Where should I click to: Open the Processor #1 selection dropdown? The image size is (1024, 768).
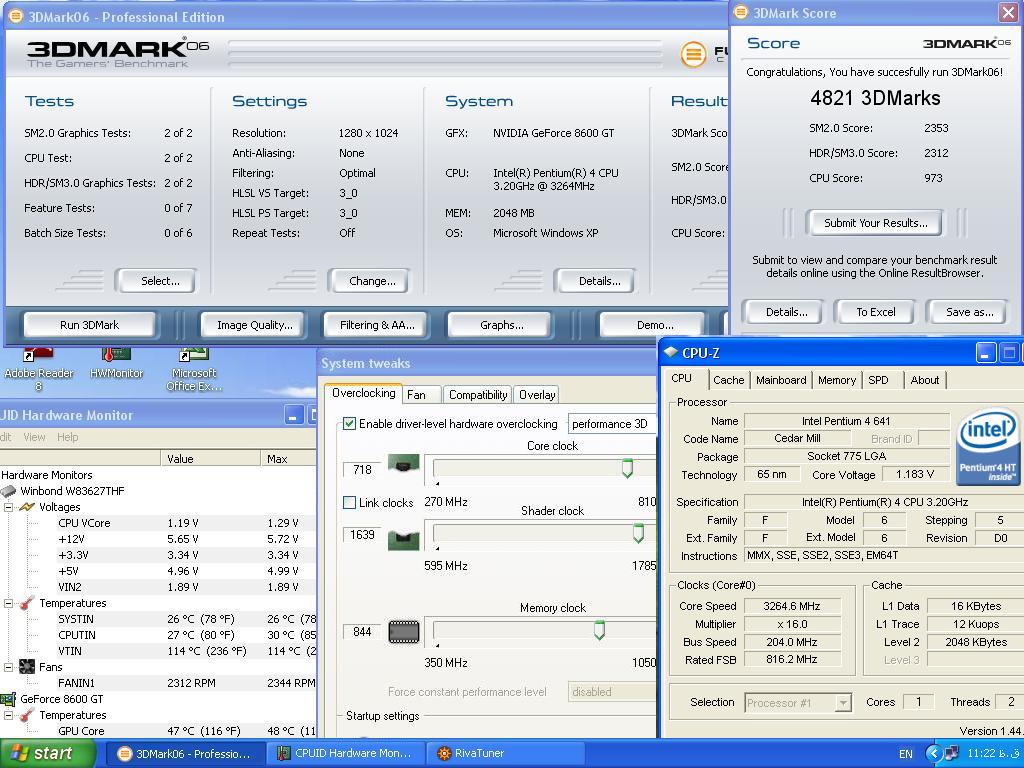(798, 703)
